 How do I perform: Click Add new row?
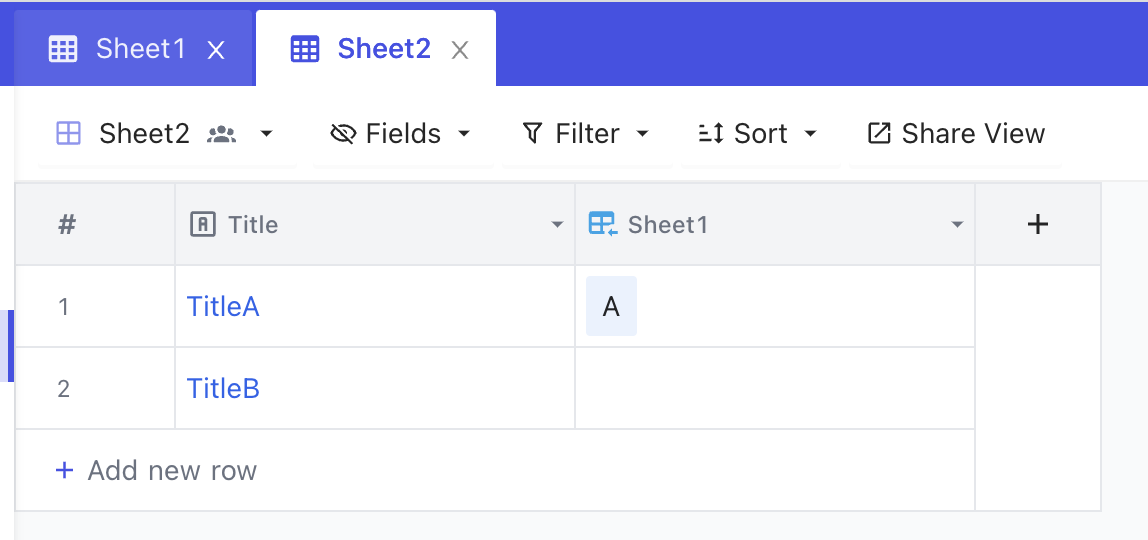coord(156,470)
